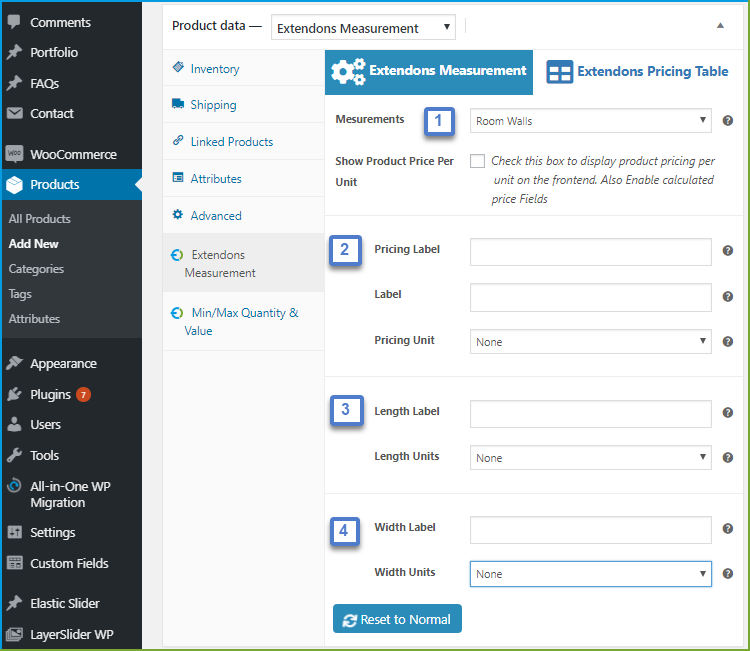The image size is (750, 651).
Task: Click the Comments speech bubble icon
Action: pos(14,22)
